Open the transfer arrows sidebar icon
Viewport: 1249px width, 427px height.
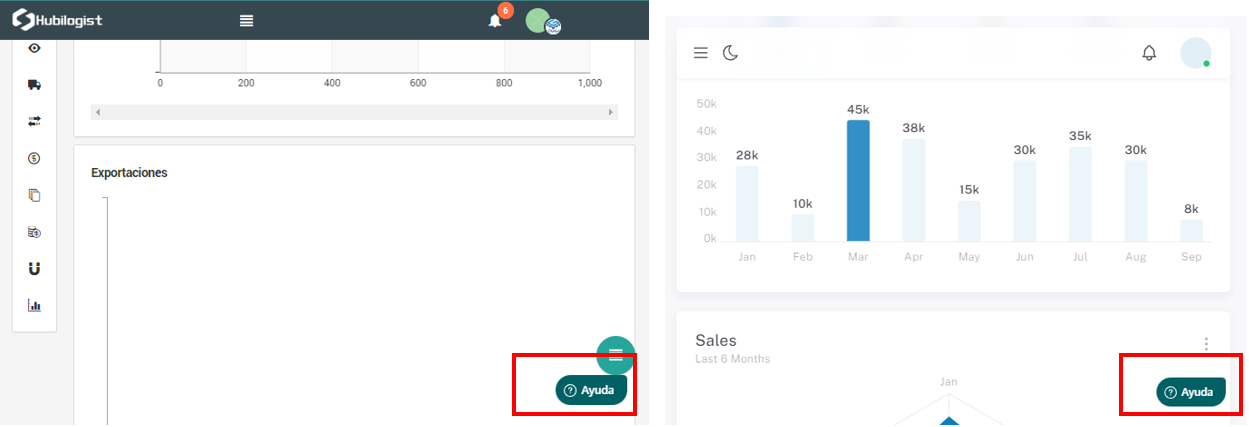tap(35, 121)
